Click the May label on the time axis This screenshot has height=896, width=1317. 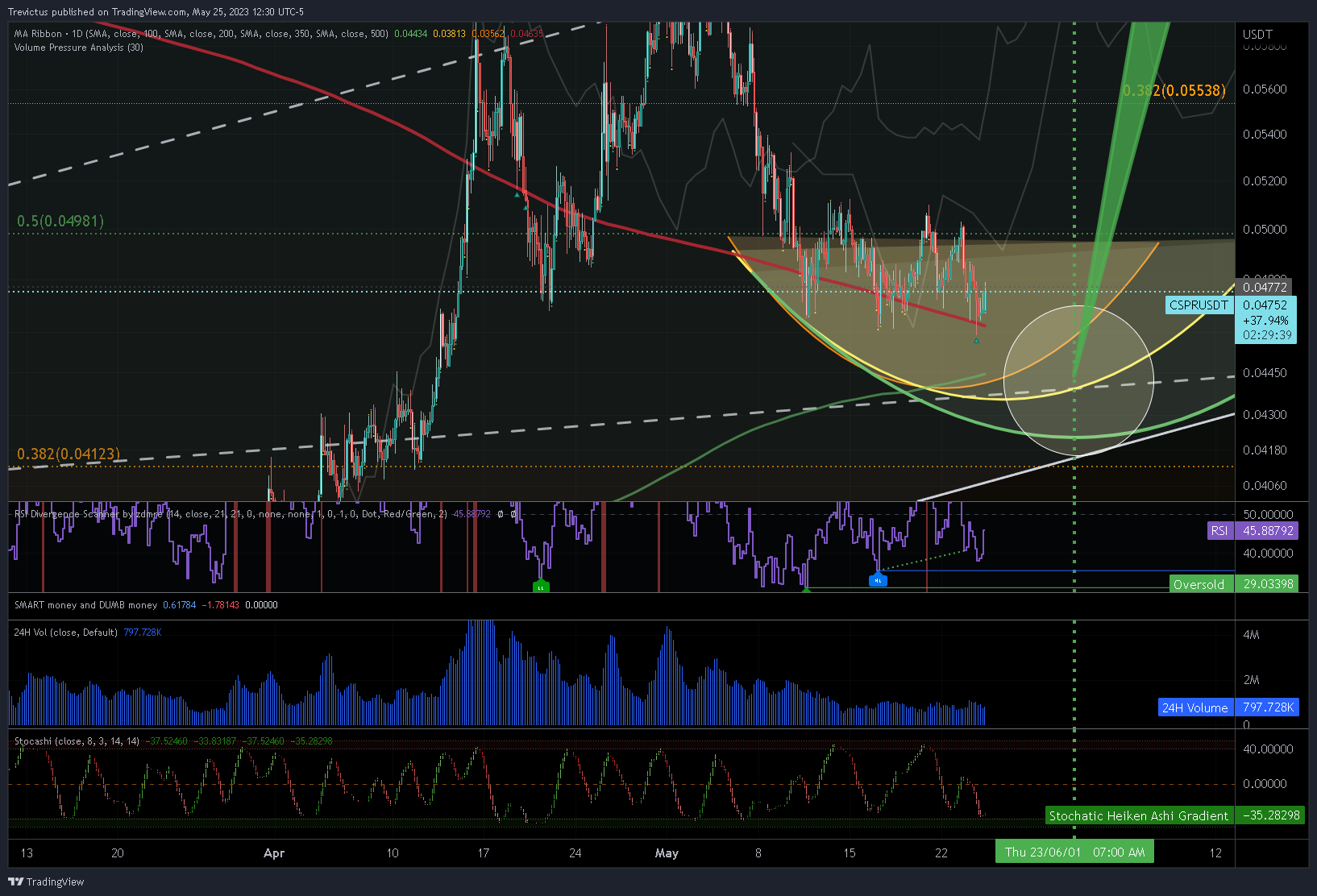pos(667,852)
